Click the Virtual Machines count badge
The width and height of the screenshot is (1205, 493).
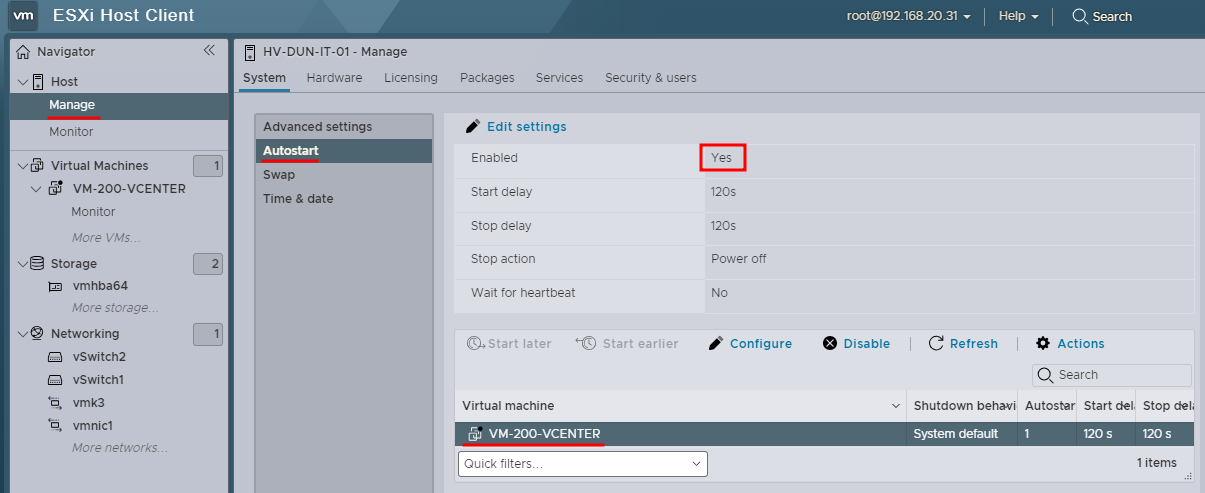pos(208,166)
